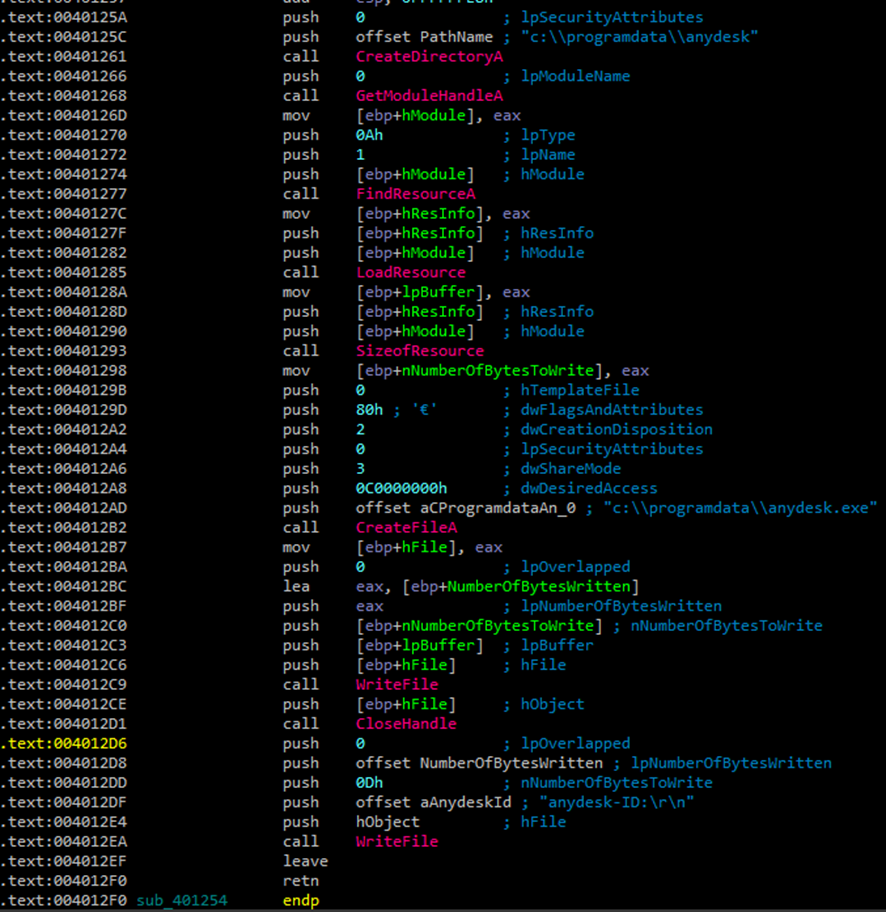The height and width of the screenshot is (912, 886).
Task: Select the CreateDirectoryA call
Action: point(429,56)
